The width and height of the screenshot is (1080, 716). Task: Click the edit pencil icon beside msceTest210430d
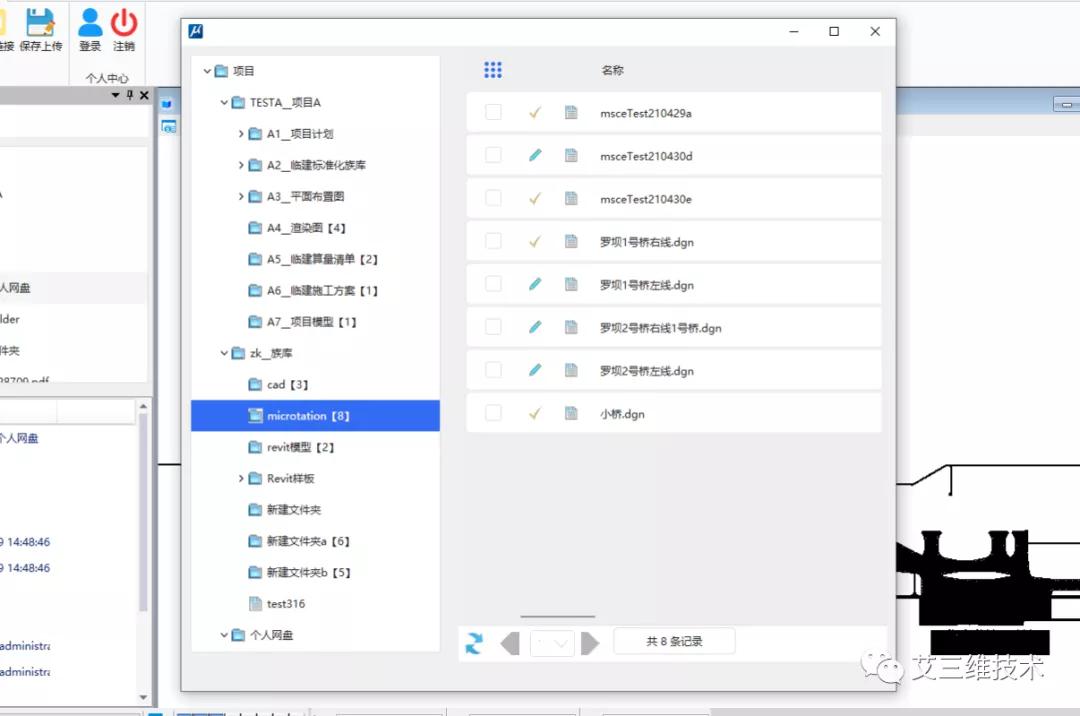[534, 155]
